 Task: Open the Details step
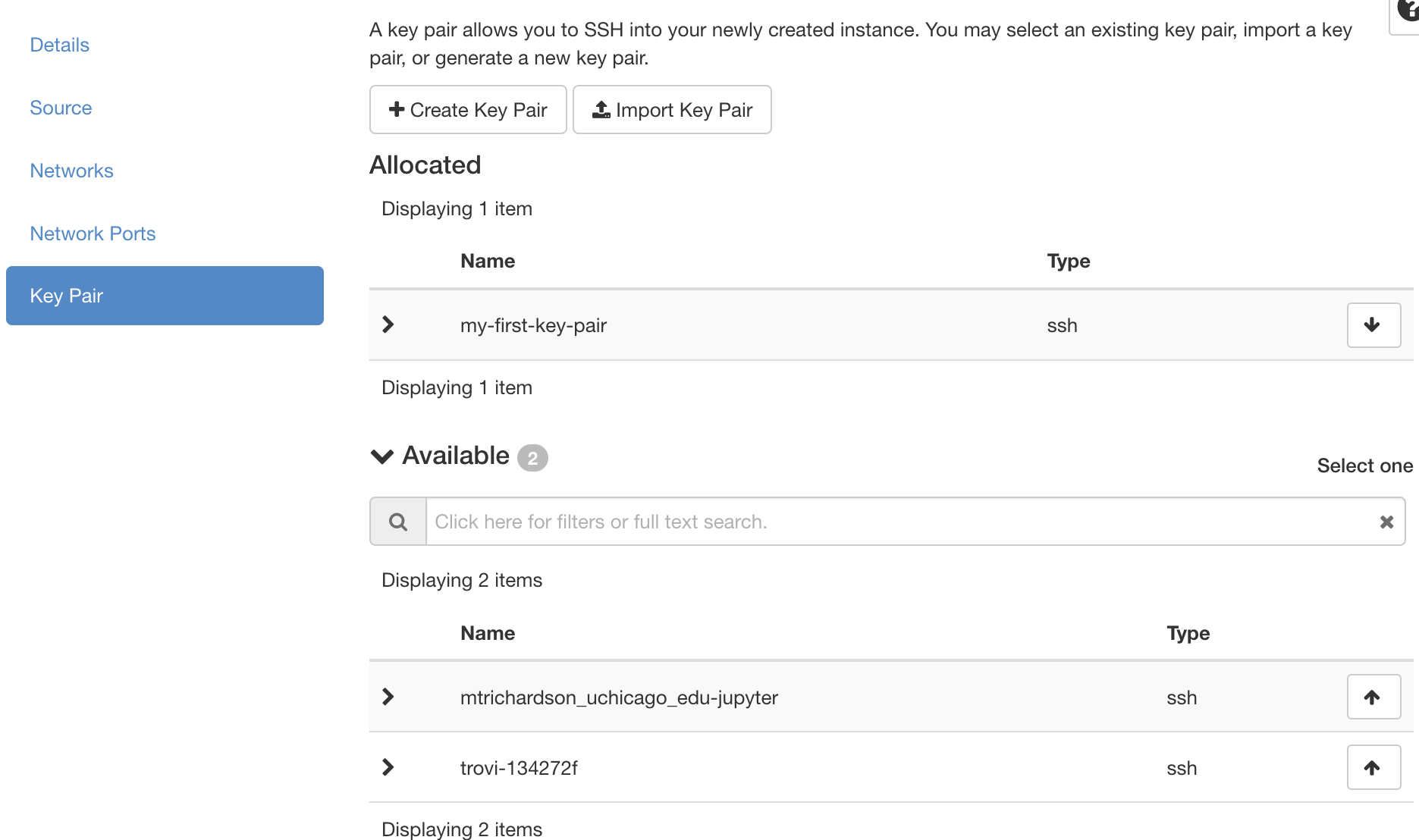pyautogui.click(x=60, y=45)
